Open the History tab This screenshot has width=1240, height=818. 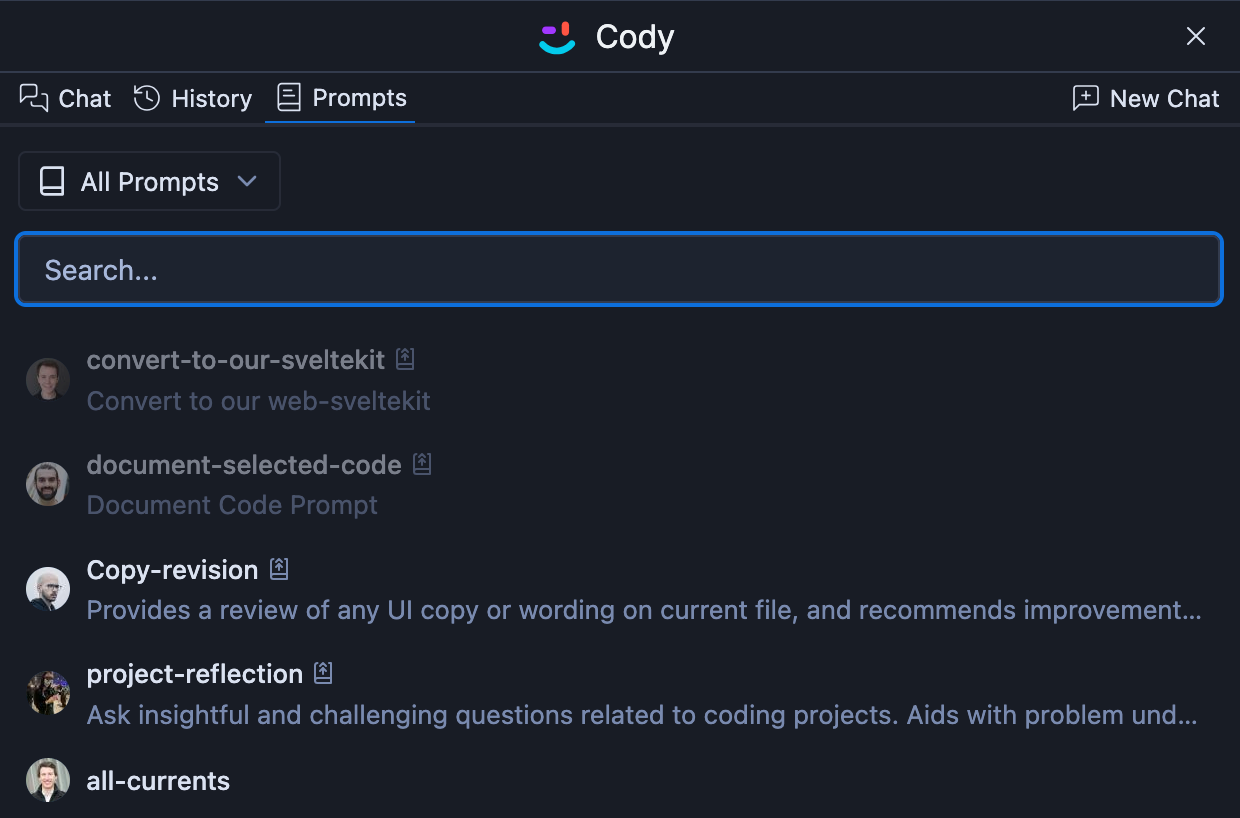pyautogui.click(x=193, y=98)
